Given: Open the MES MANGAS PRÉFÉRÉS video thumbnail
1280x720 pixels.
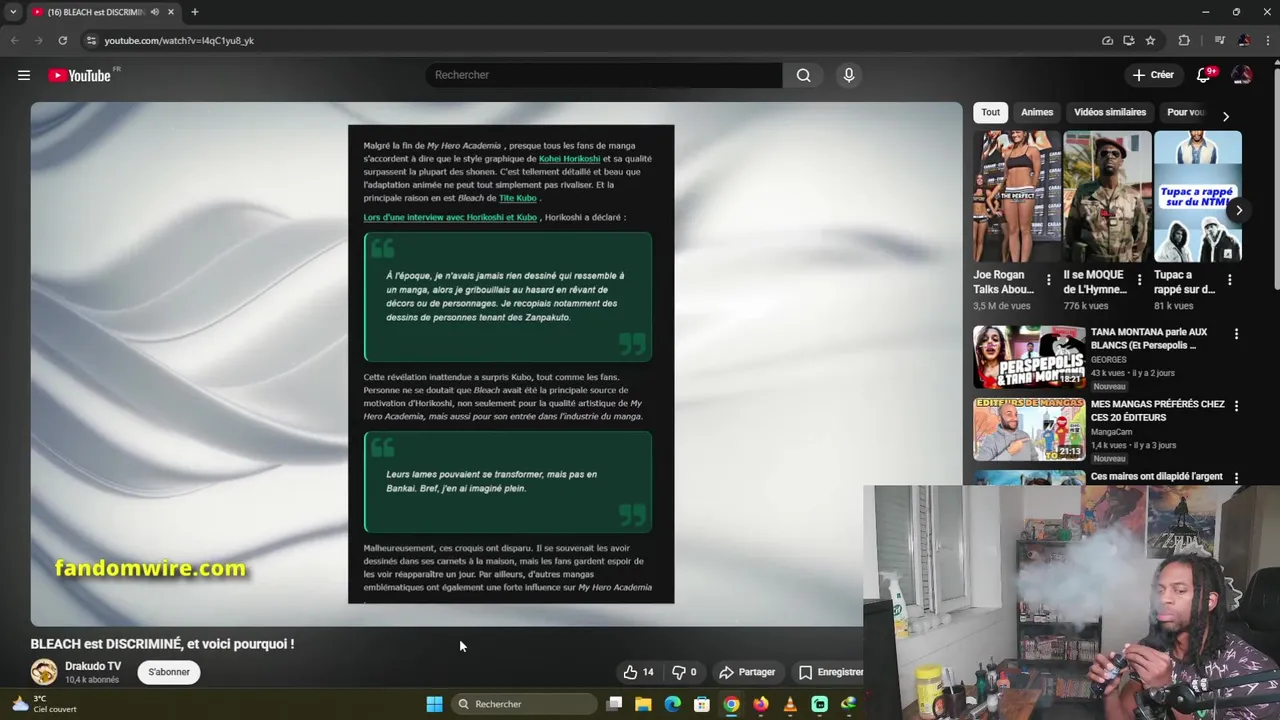Looking at the screenshot, I should click(x=1029, y=429).
